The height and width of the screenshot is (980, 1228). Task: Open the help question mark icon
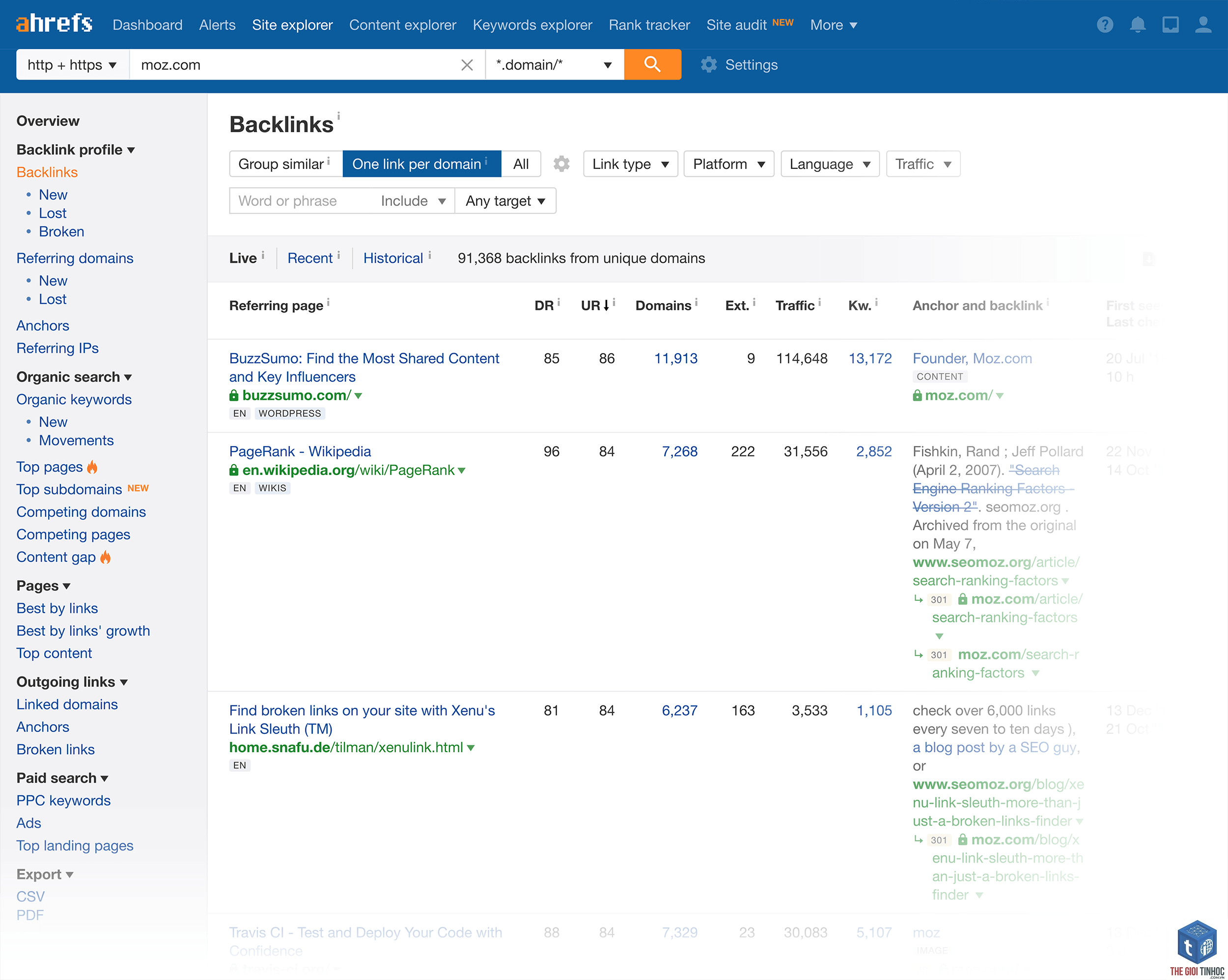point(1104,25)
